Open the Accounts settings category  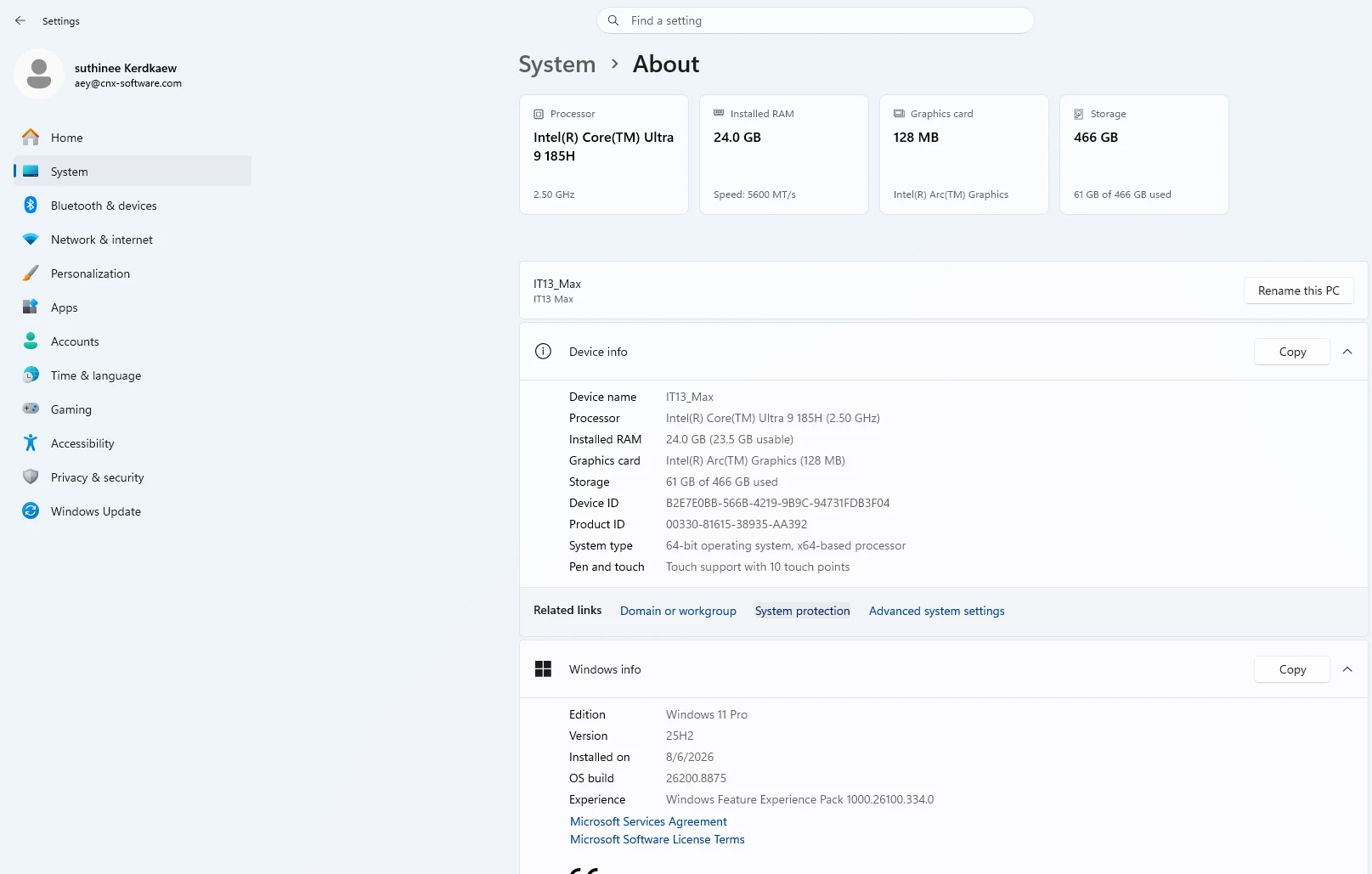pyautogui.click(x=133, y=341)
